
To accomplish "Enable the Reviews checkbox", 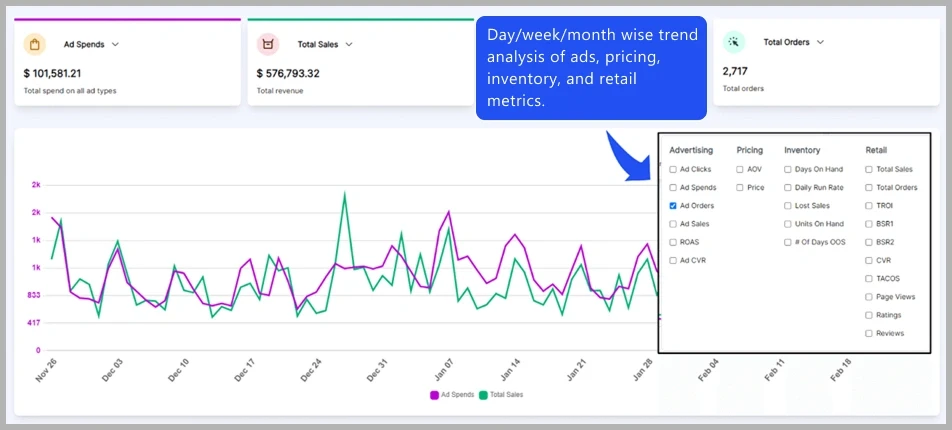I will pos(869,333).
